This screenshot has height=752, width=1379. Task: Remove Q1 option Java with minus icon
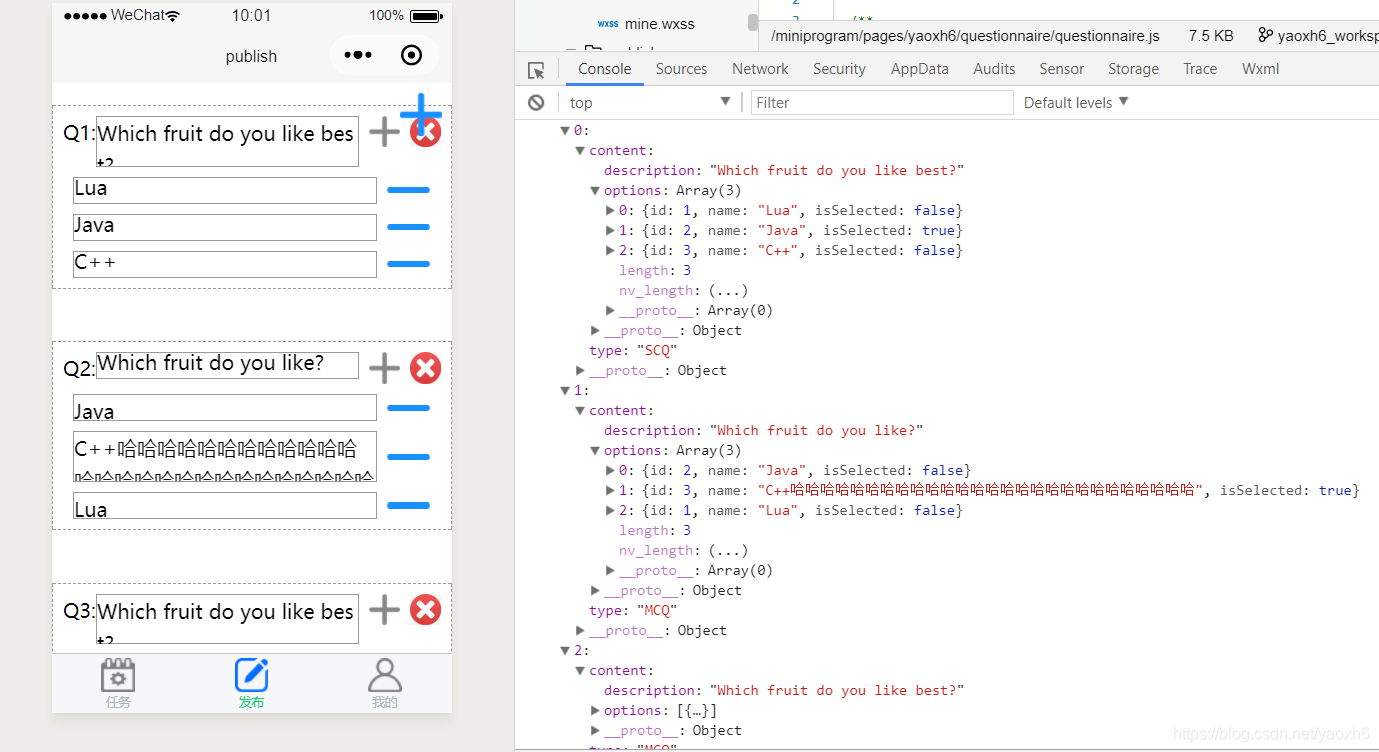[408, 227]
